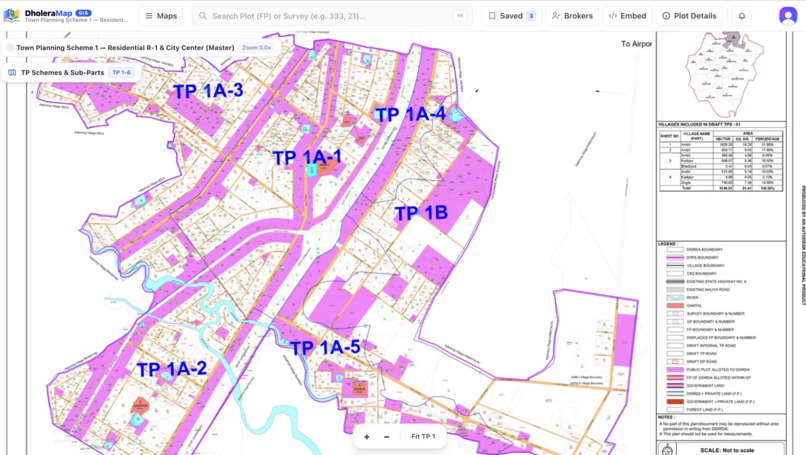Click the key map thumbnail of Dholera
This screenshot has height=455, width=806.
click(x=724, y=75)
